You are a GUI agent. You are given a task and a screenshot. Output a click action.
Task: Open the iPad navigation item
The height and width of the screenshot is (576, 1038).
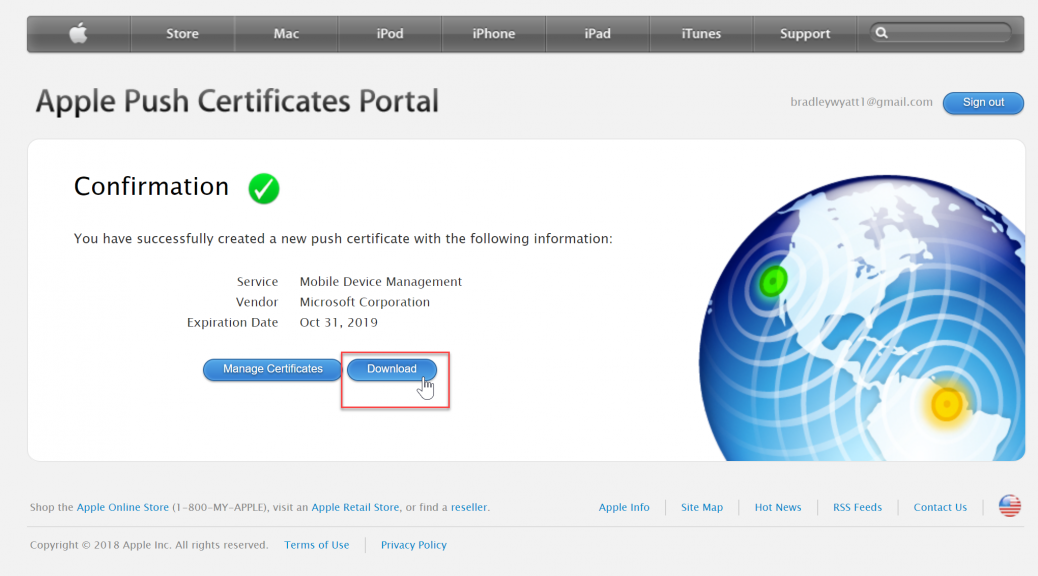pyautogui.click(x=597, y=34)
